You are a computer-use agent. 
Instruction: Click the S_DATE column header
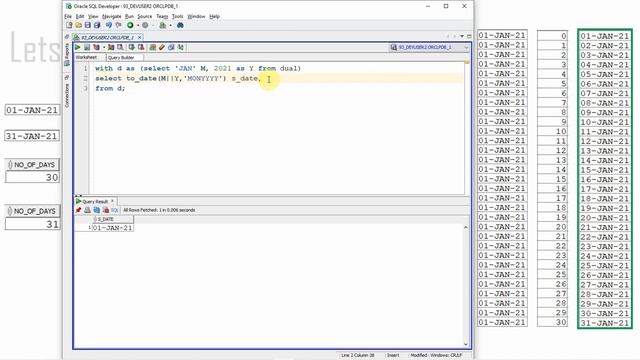point(113,219)
